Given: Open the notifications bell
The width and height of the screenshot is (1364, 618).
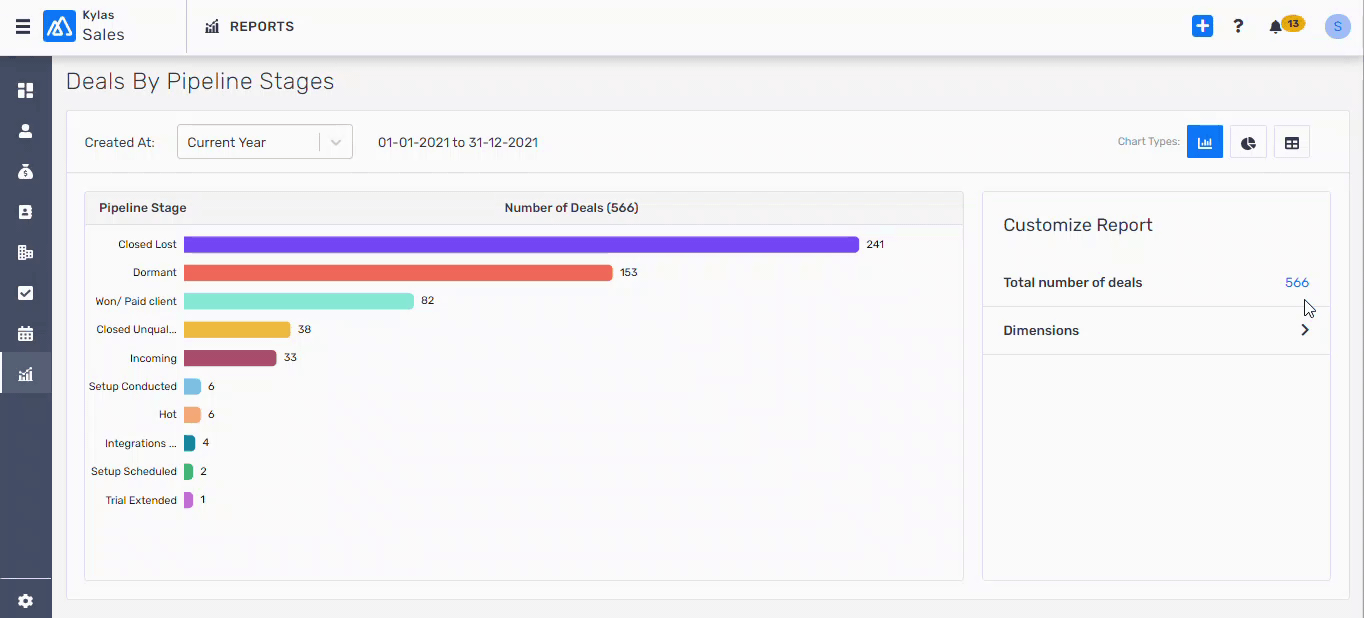Looking at the screenshot, I should (x=1275, y=27).
